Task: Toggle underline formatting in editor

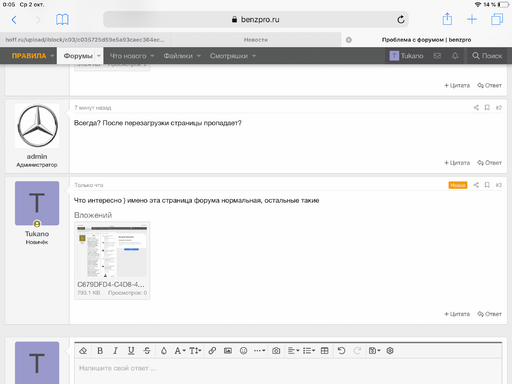Action: [131, 351]
